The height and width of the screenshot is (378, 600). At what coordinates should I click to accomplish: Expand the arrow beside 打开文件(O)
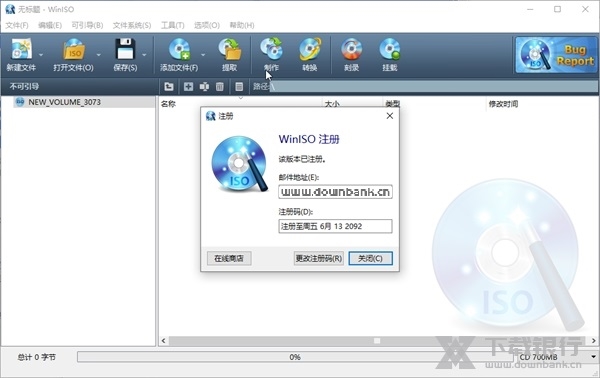[98, 55]
